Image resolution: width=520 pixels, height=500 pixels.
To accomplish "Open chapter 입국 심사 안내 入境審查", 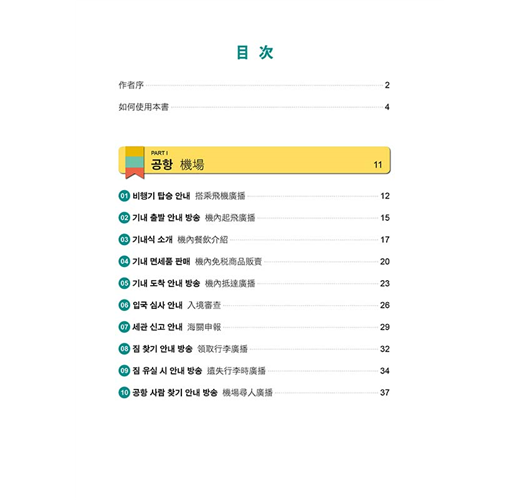I will point(254,305).
